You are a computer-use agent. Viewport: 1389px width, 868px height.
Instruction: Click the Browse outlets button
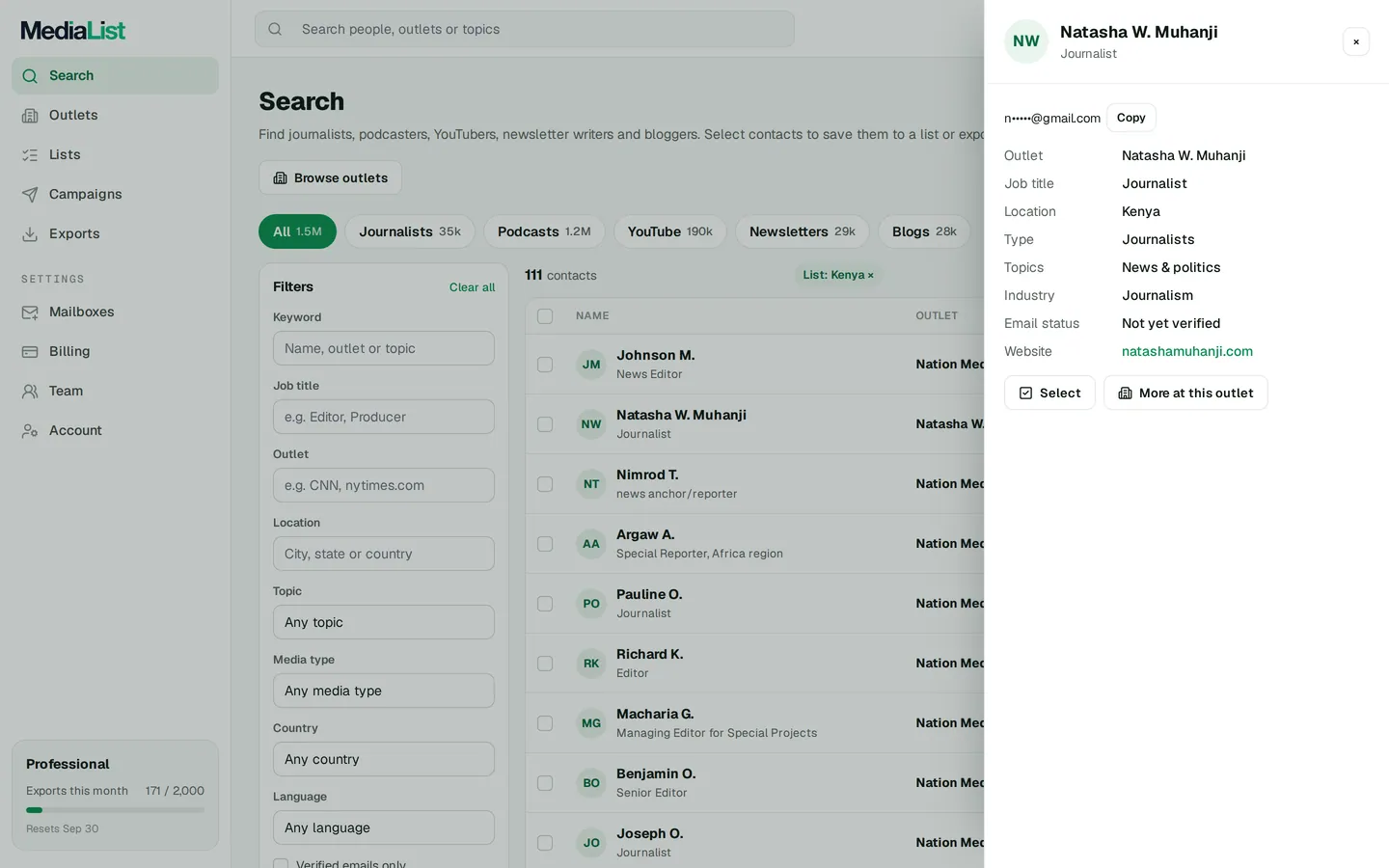(330, 177)
